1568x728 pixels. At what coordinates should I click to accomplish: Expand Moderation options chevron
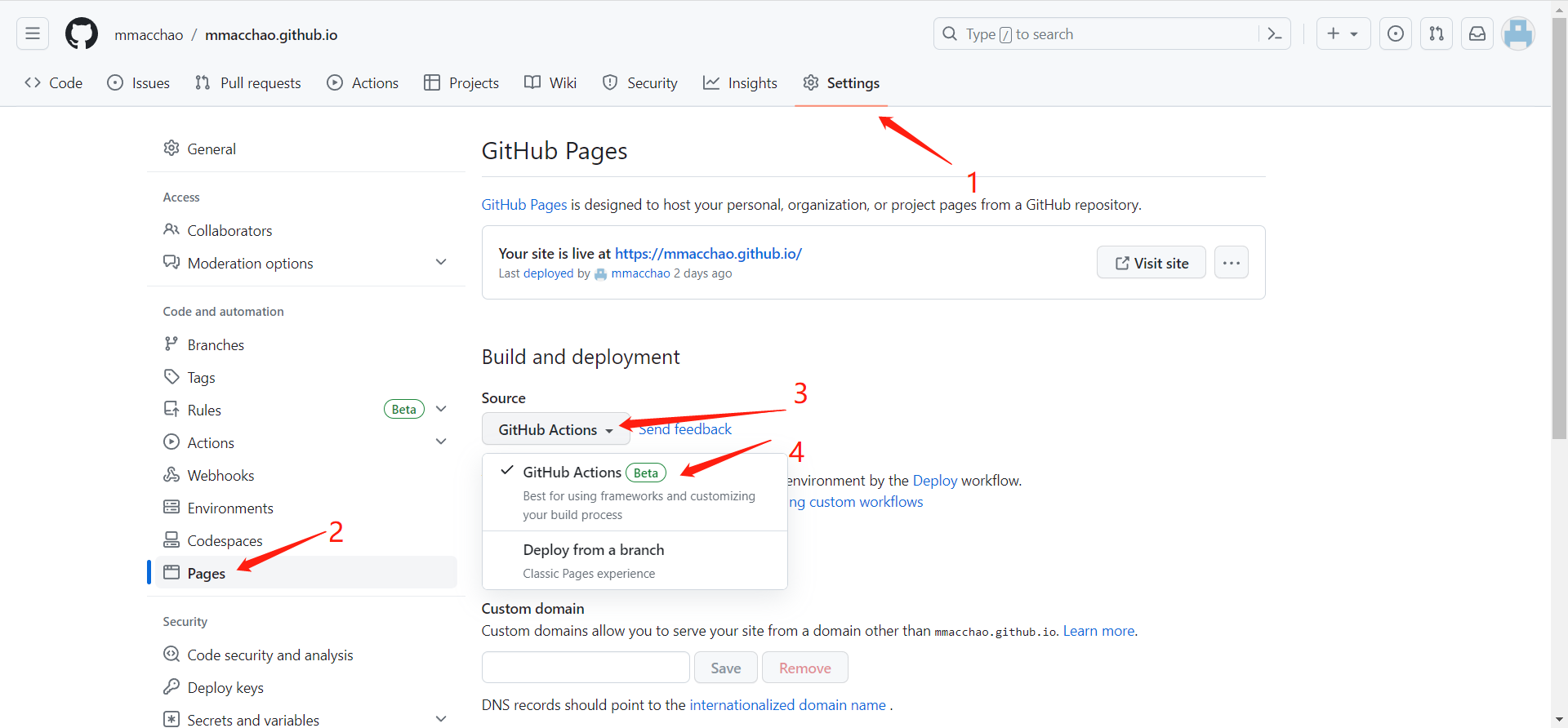[x=441, y=262]
